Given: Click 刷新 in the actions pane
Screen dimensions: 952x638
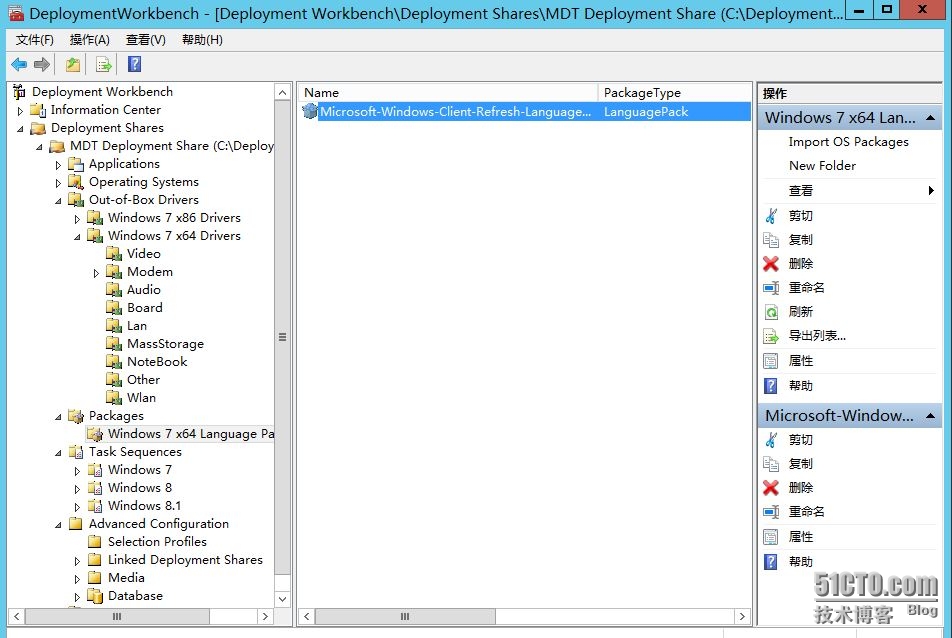Looking at the screenshot, I should 800,312.
